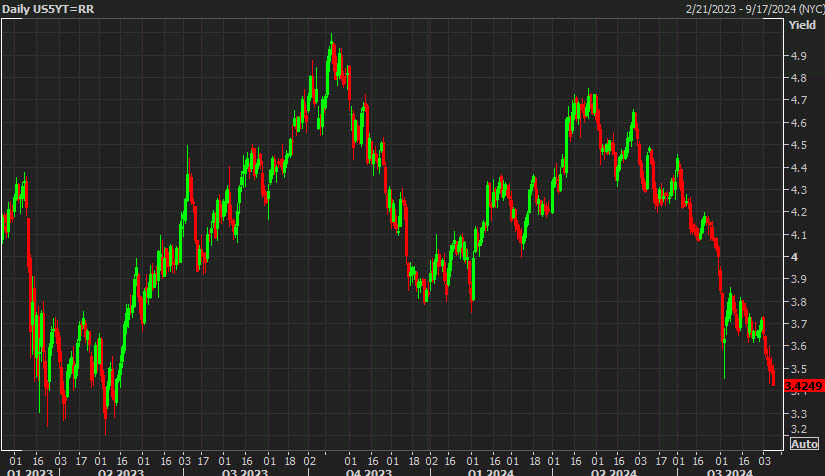Viewport: 825px width, 476px height.
Task: Click the 3.2 yield axis value
Action: (799, 429)
